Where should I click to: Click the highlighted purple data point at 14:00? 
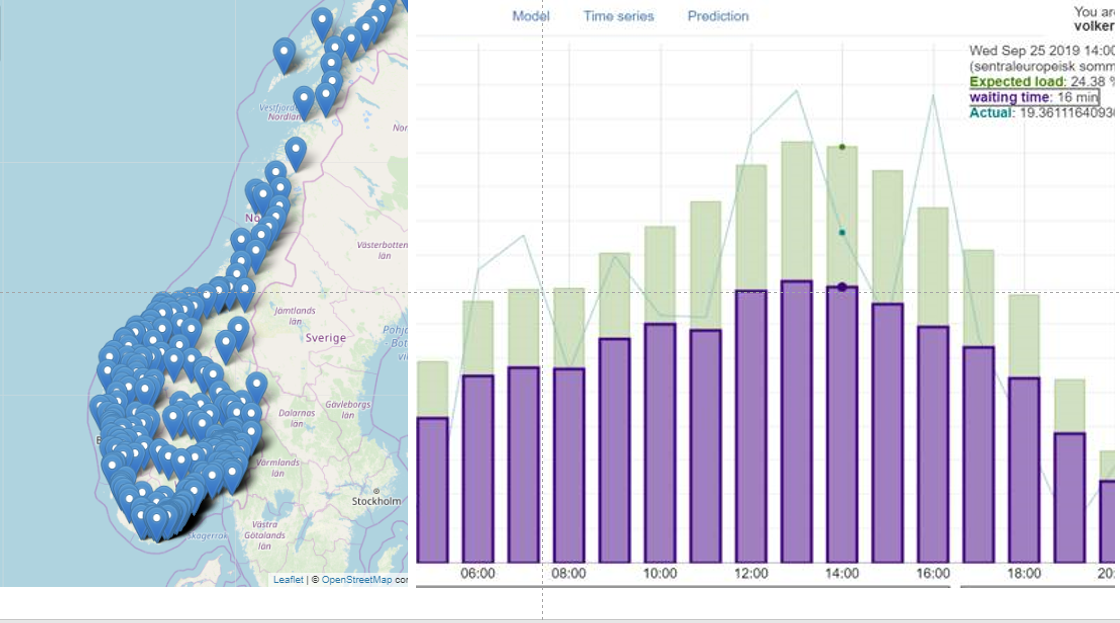(842, 287)
